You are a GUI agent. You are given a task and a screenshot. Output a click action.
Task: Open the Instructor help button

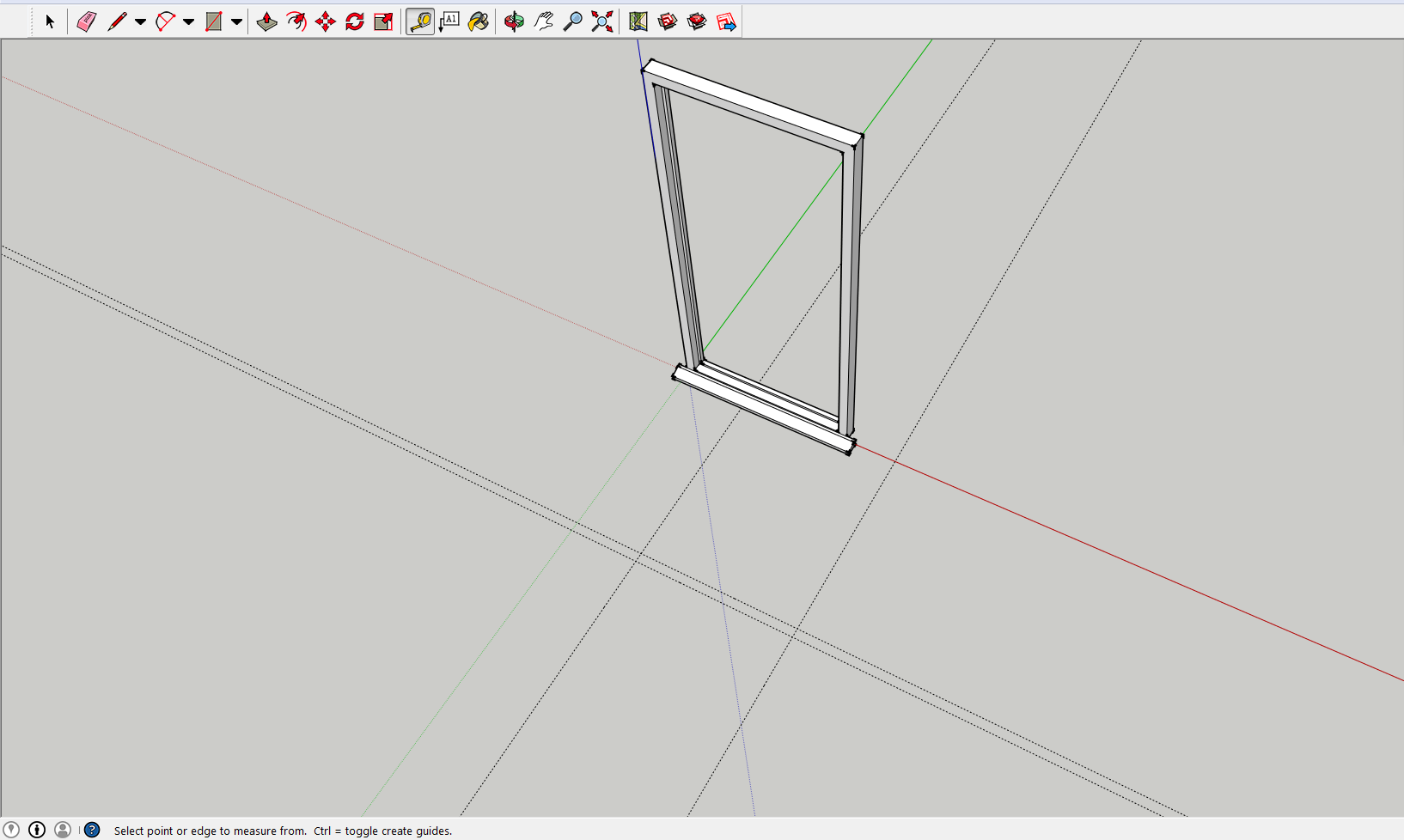tap(92, 830)
